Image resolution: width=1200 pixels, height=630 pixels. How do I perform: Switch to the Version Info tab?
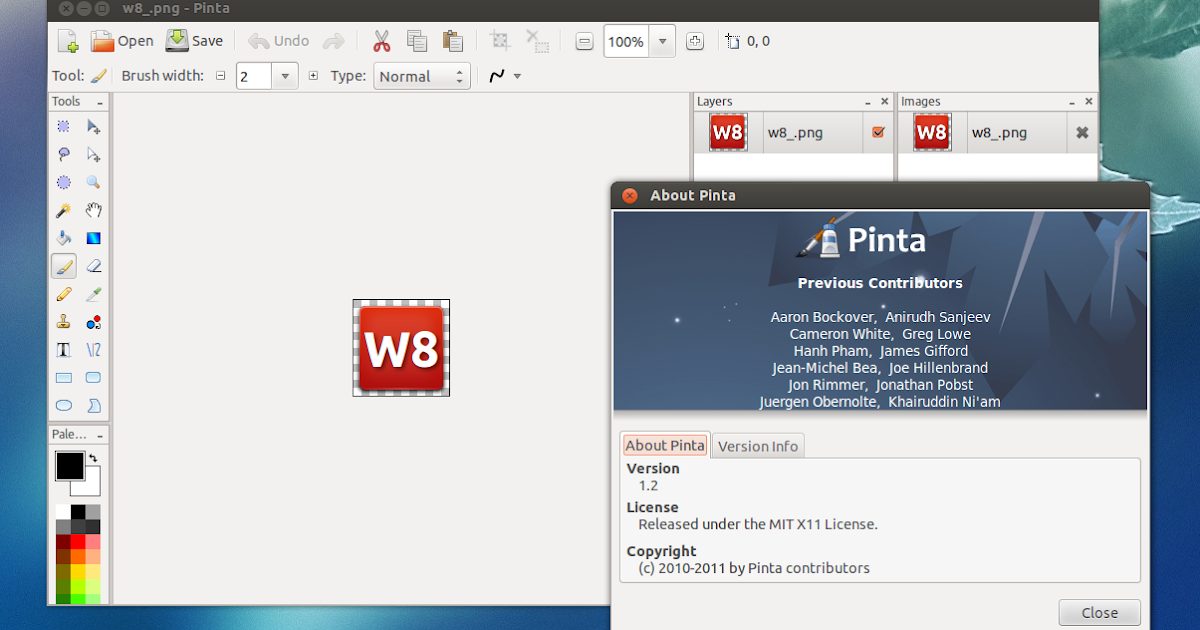(757, 445)
